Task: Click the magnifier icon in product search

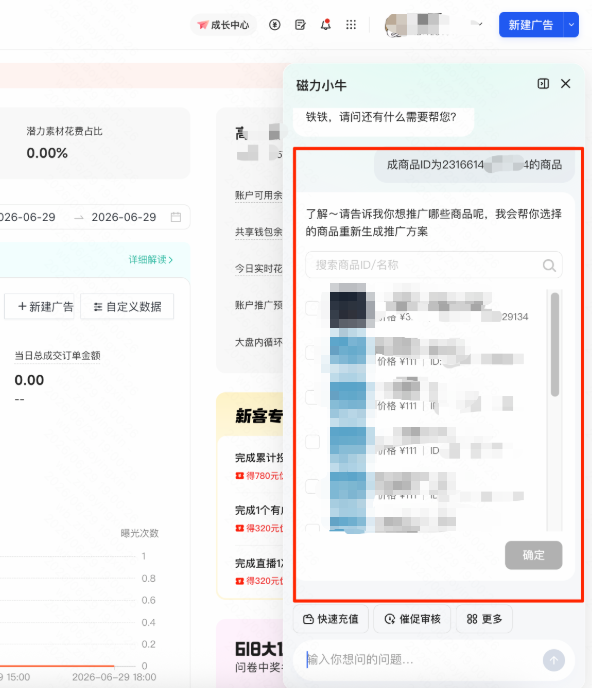Action: click(x=549, y=265)
